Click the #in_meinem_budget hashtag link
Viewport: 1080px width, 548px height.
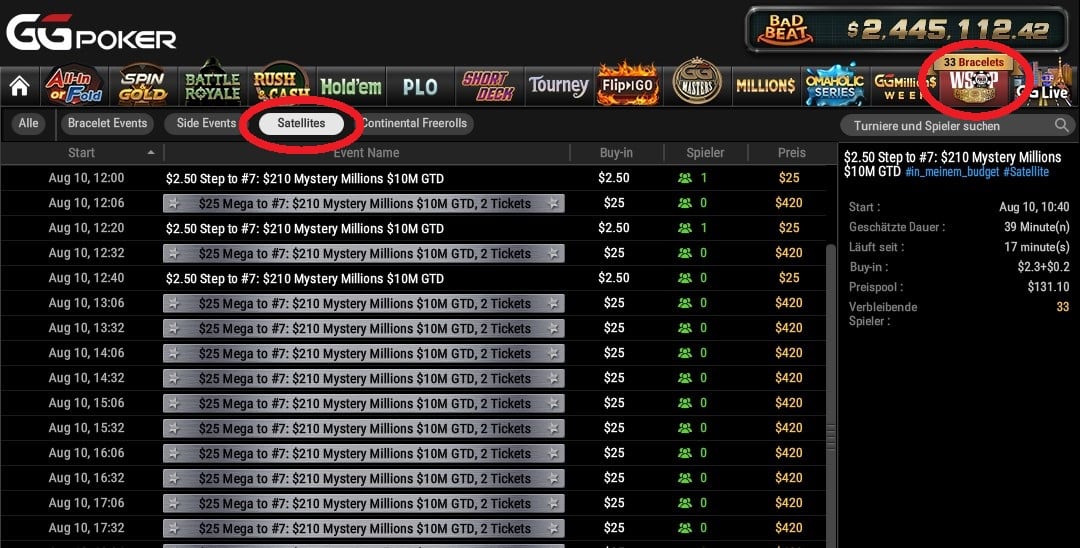pyautogui.click(x=952, y=171)
